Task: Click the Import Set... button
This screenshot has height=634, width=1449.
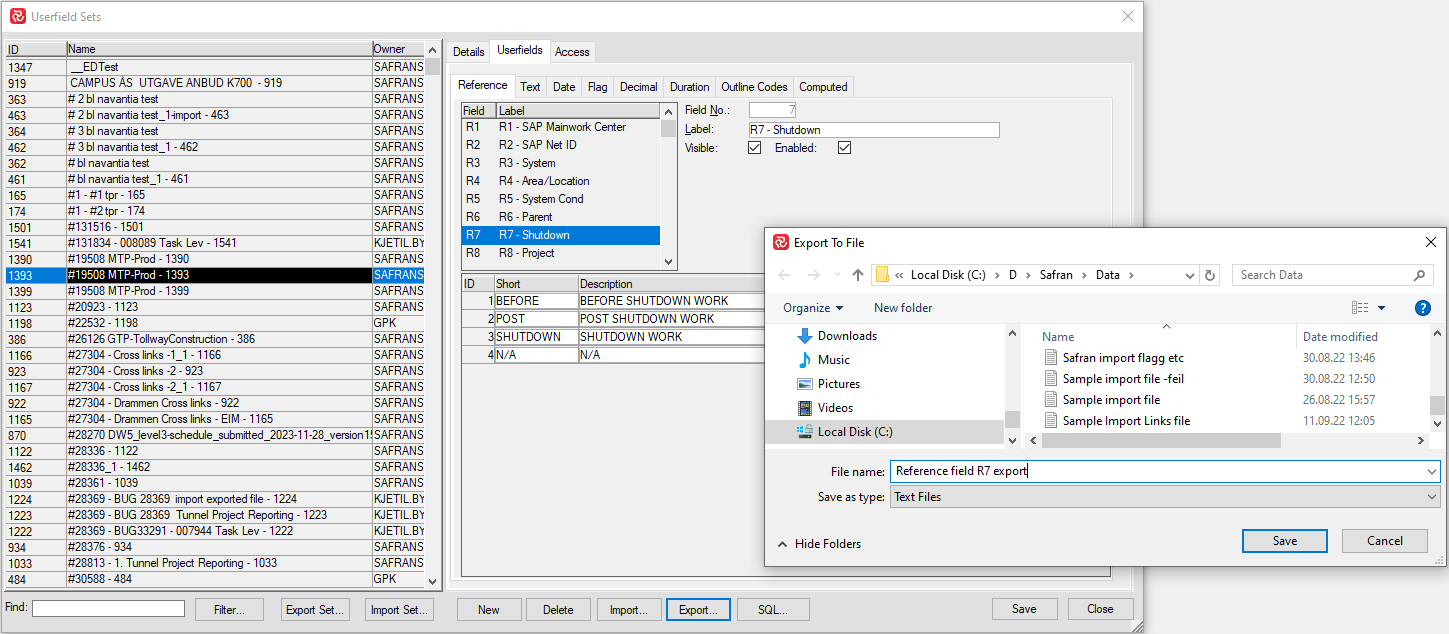Action: (399, 610)
